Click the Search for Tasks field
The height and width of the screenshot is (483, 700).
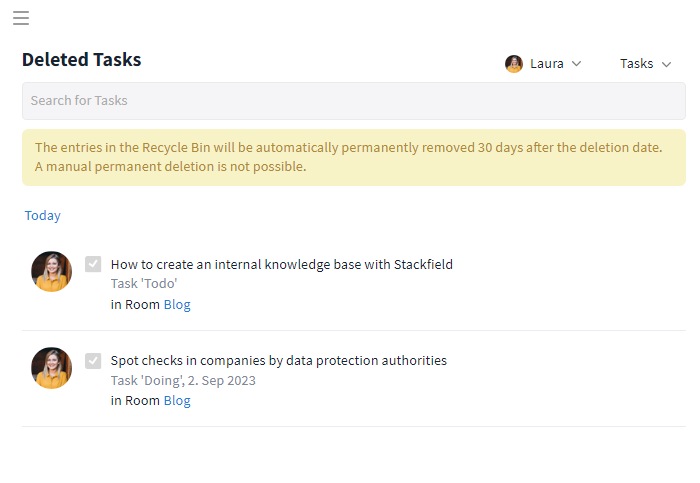pyautogui.click(x=354, y=101)
